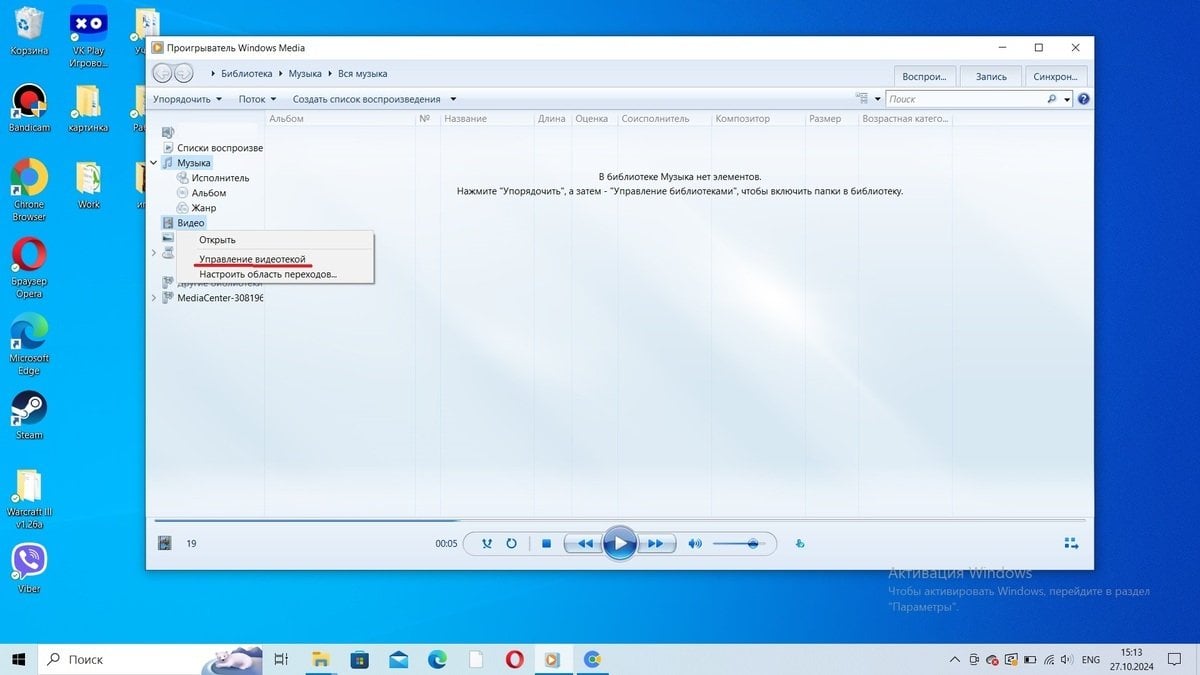The height and width of the screenshot is (675, 1200).
Task: Switch to the Синхронизация tab
Action: 1058,76
